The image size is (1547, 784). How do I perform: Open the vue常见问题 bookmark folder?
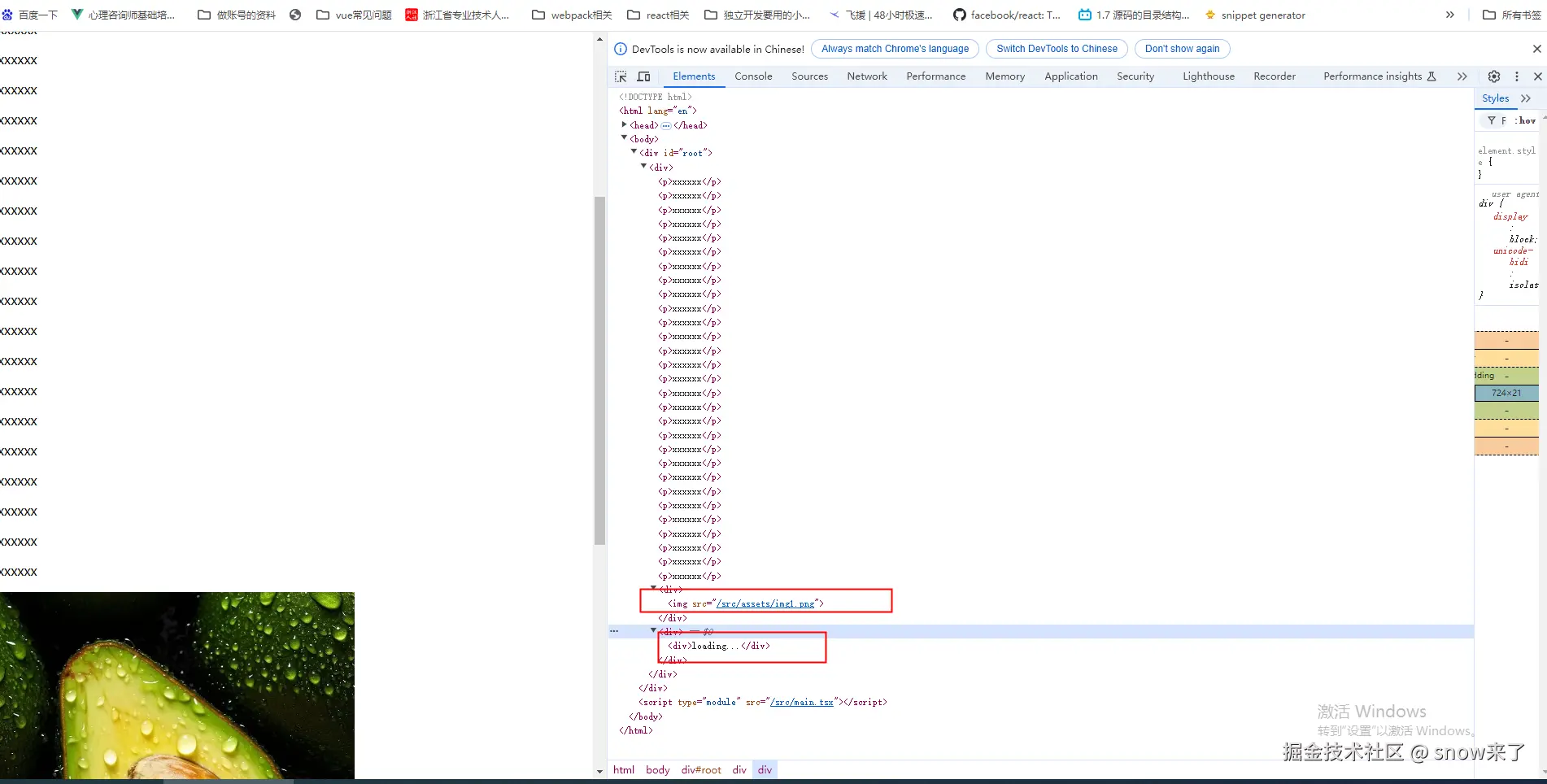354,15
